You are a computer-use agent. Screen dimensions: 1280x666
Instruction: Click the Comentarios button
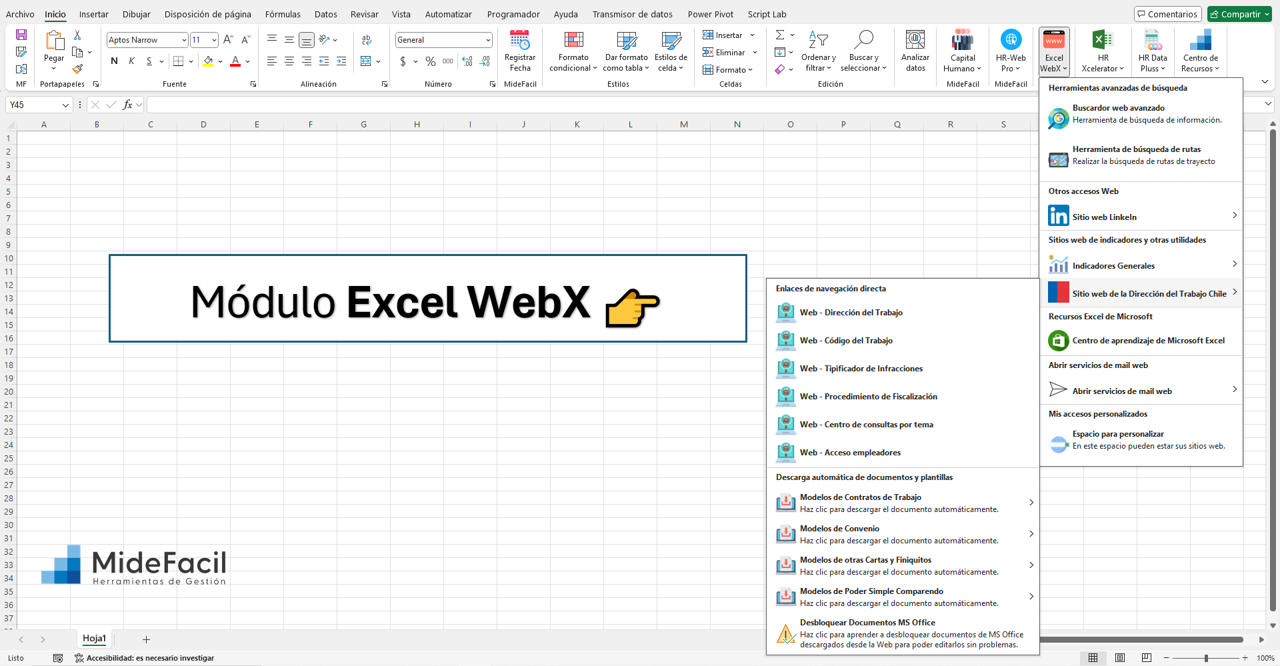coord(1167,14)
